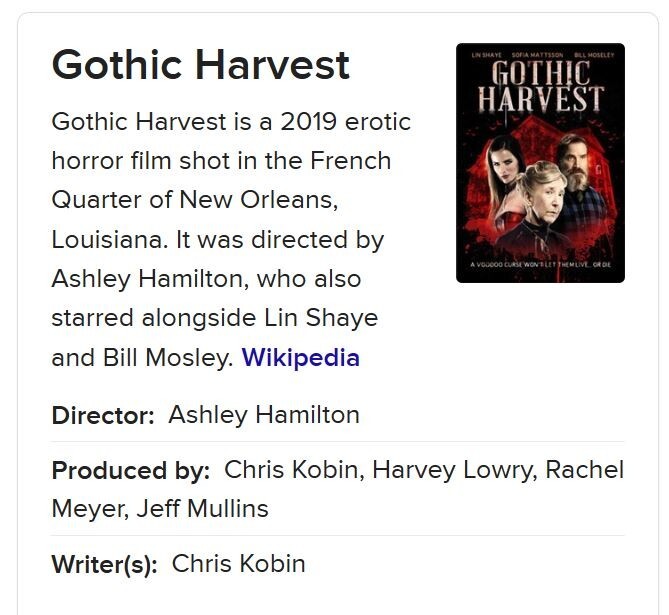669x615 pixels.
Task: Click the GOTHIC HARVEST title text on the poster
Action: pos(541,86)
